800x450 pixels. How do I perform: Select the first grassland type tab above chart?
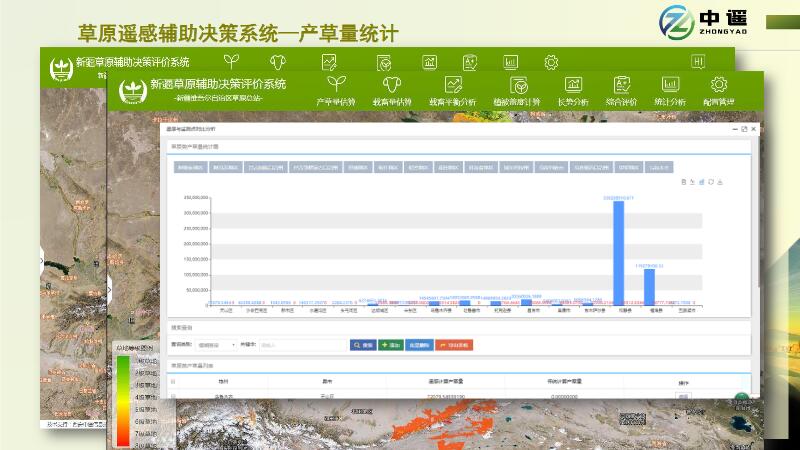(191, 167)
